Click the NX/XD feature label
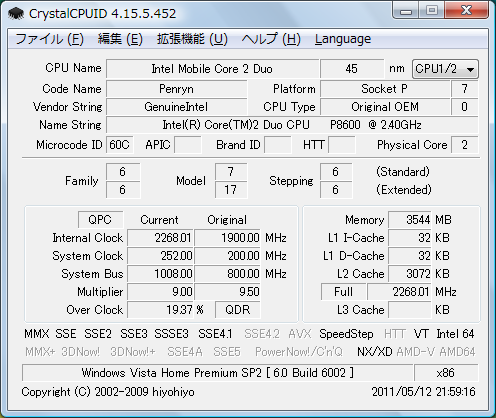 click(375, 352)
